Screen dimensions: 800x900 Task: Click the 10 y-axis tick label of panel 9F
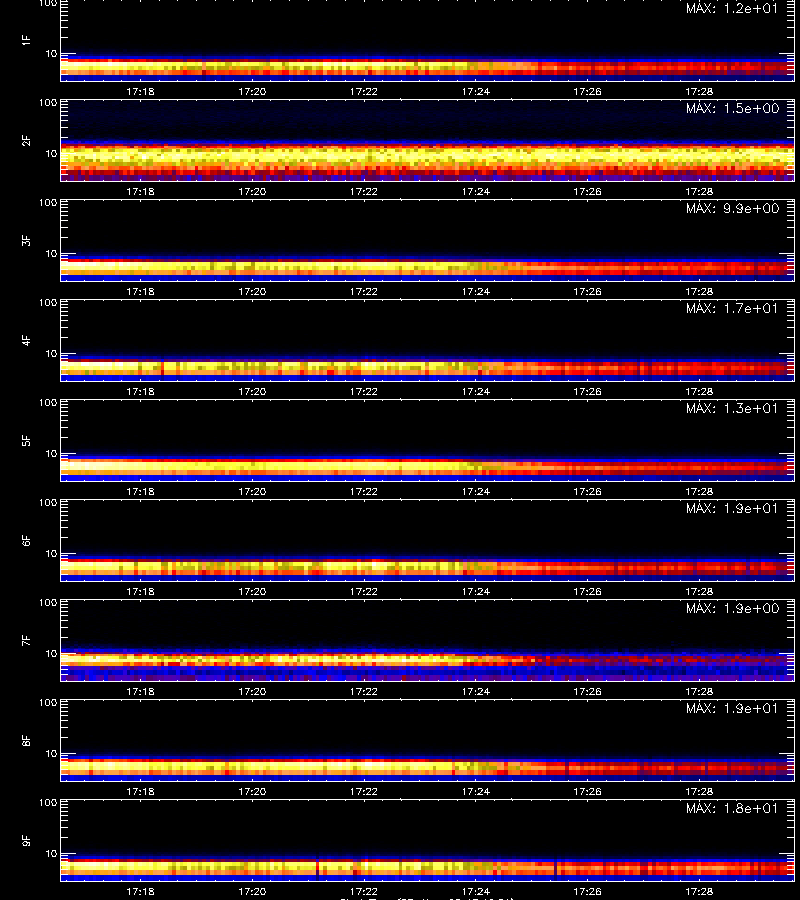[51, 854]
